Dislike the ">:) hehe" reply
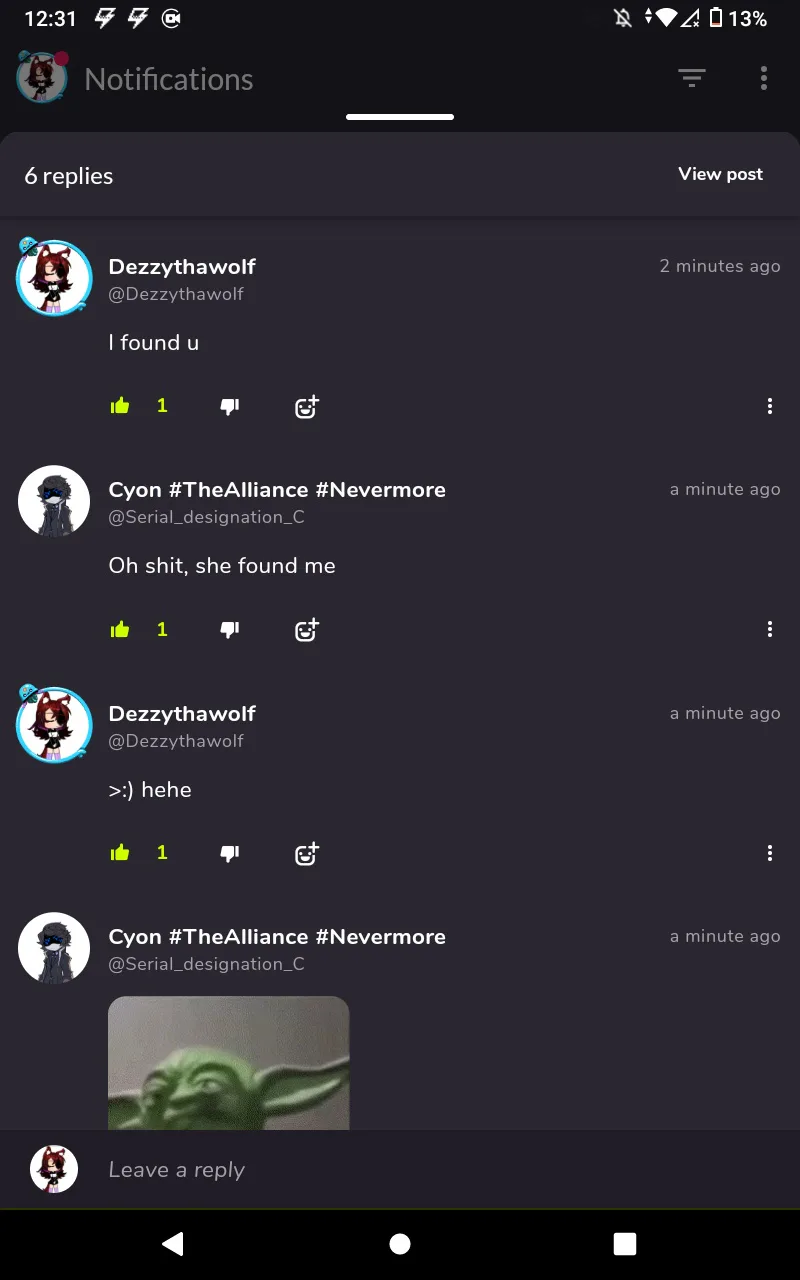This screenshot has width=800, height=1280. coord(229,853)
